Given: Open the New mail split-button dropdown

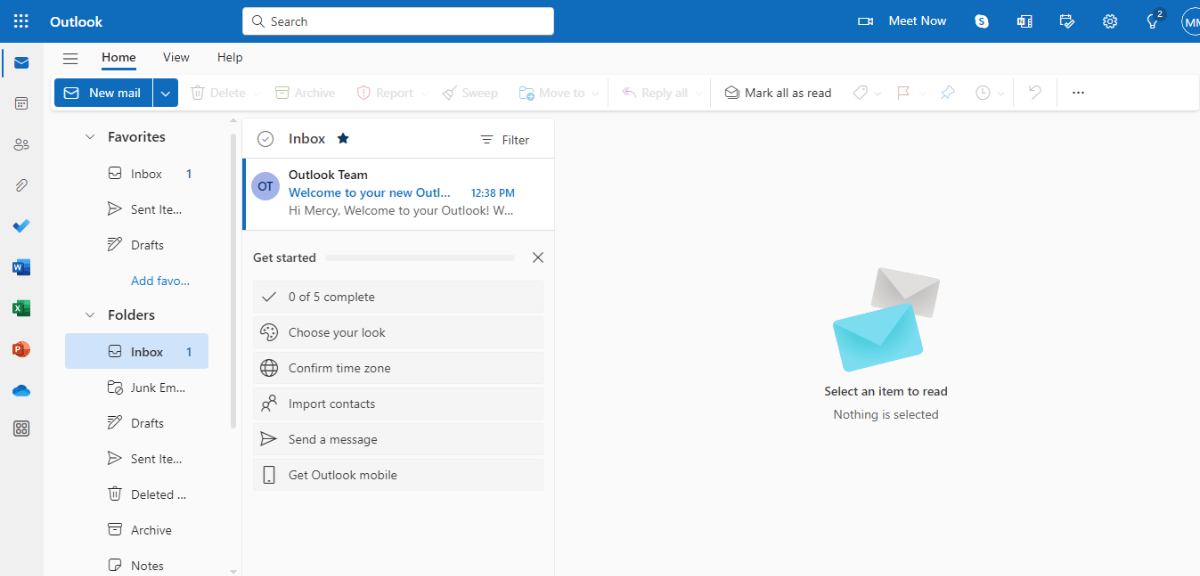Looking at the screenshot, I should (164, 92).
